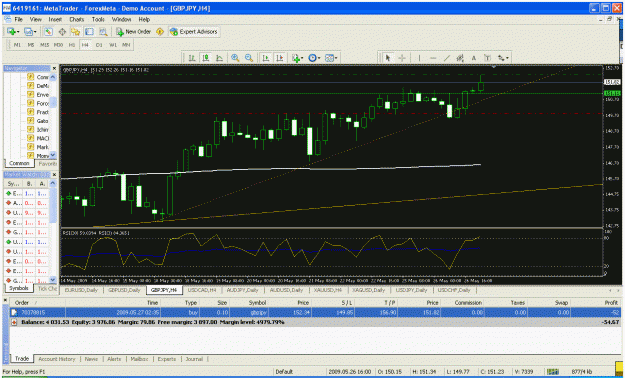
Task: Switch chart to Bar Chart icon
Action: tap(192, 58)
